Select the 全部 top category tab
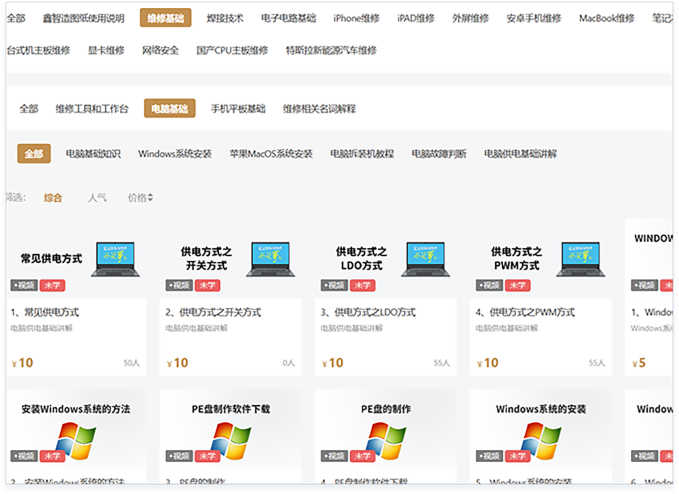679x494 pixels. point(16,18)
